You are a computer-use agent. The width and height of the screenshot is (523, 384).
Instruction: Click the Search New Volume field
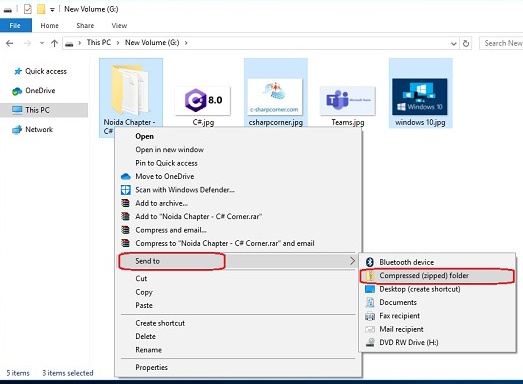pyautogui.click(x=501, y=43)
